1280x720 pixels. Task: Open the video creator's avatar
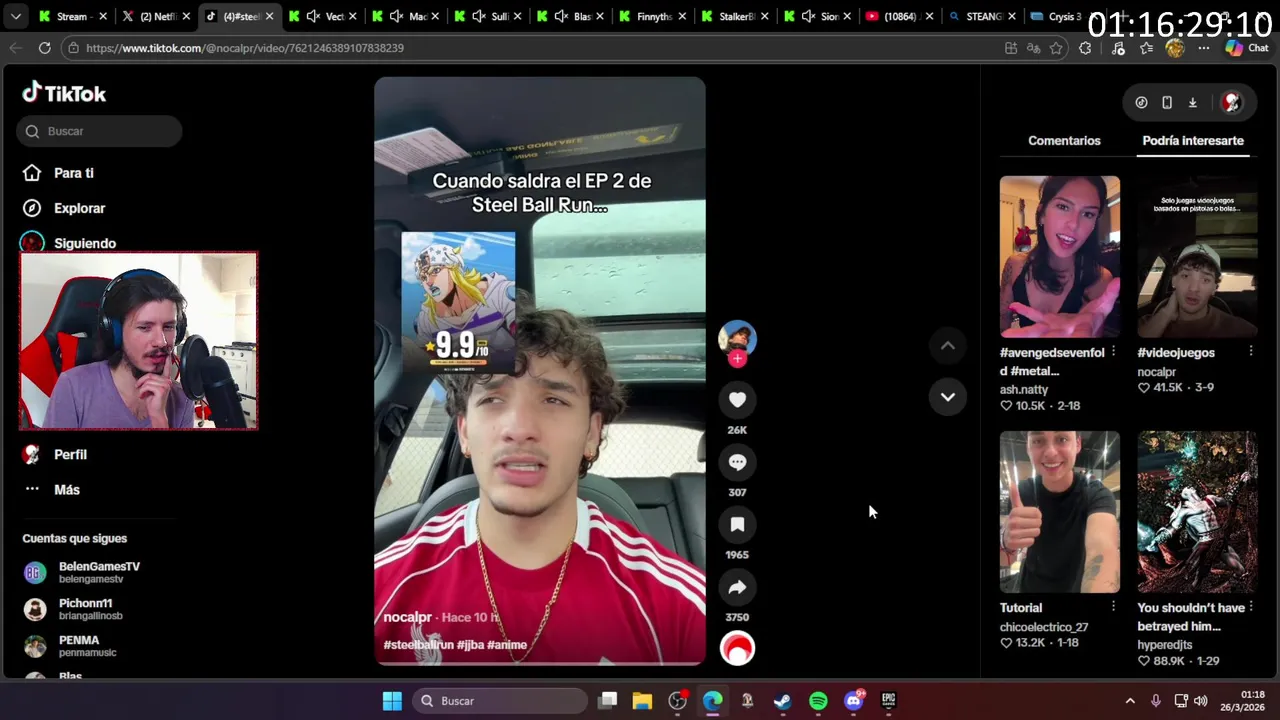coord(737,338)
